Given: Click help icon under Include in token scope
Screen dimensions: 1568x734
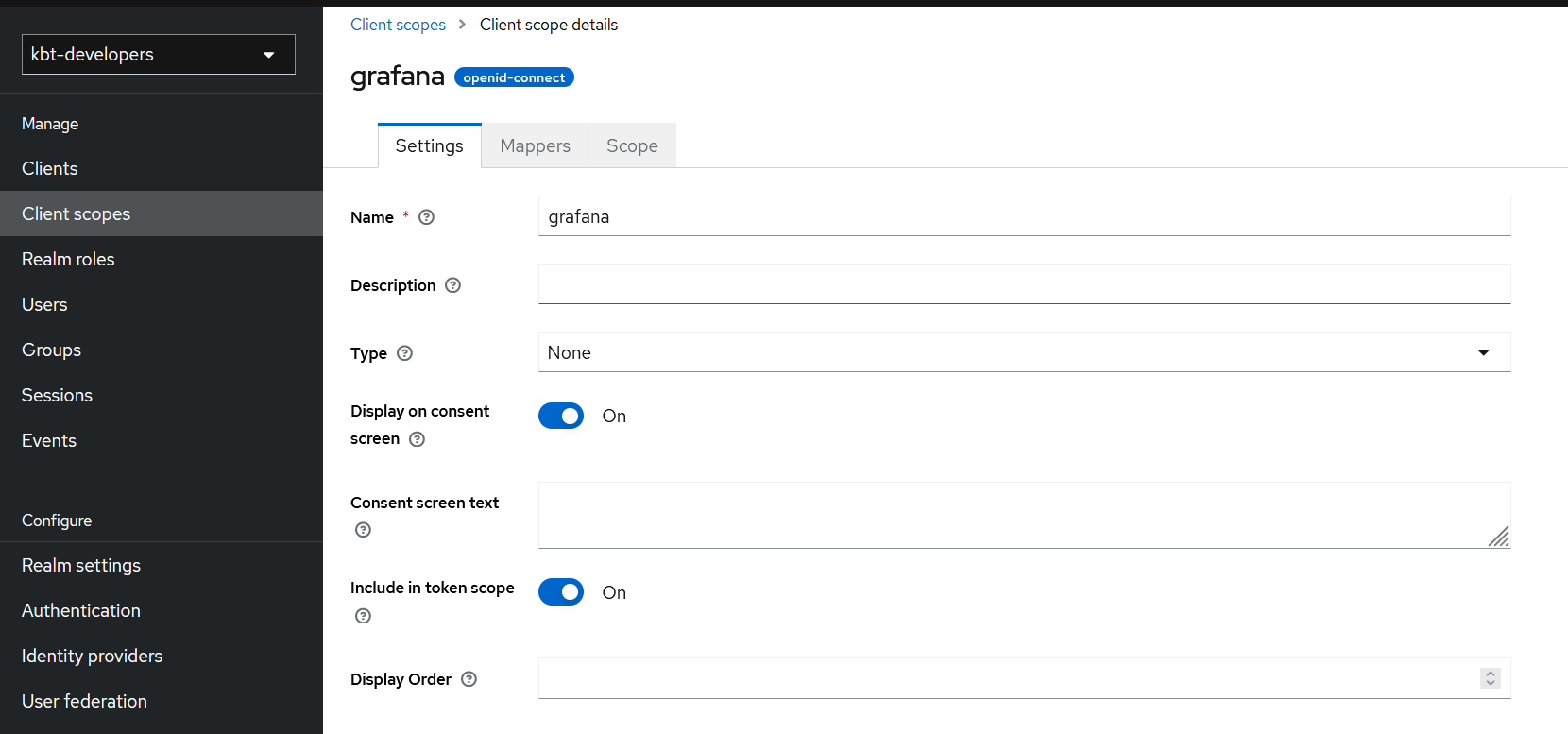Looking at the screenshot, I should [x=363, y=616].
